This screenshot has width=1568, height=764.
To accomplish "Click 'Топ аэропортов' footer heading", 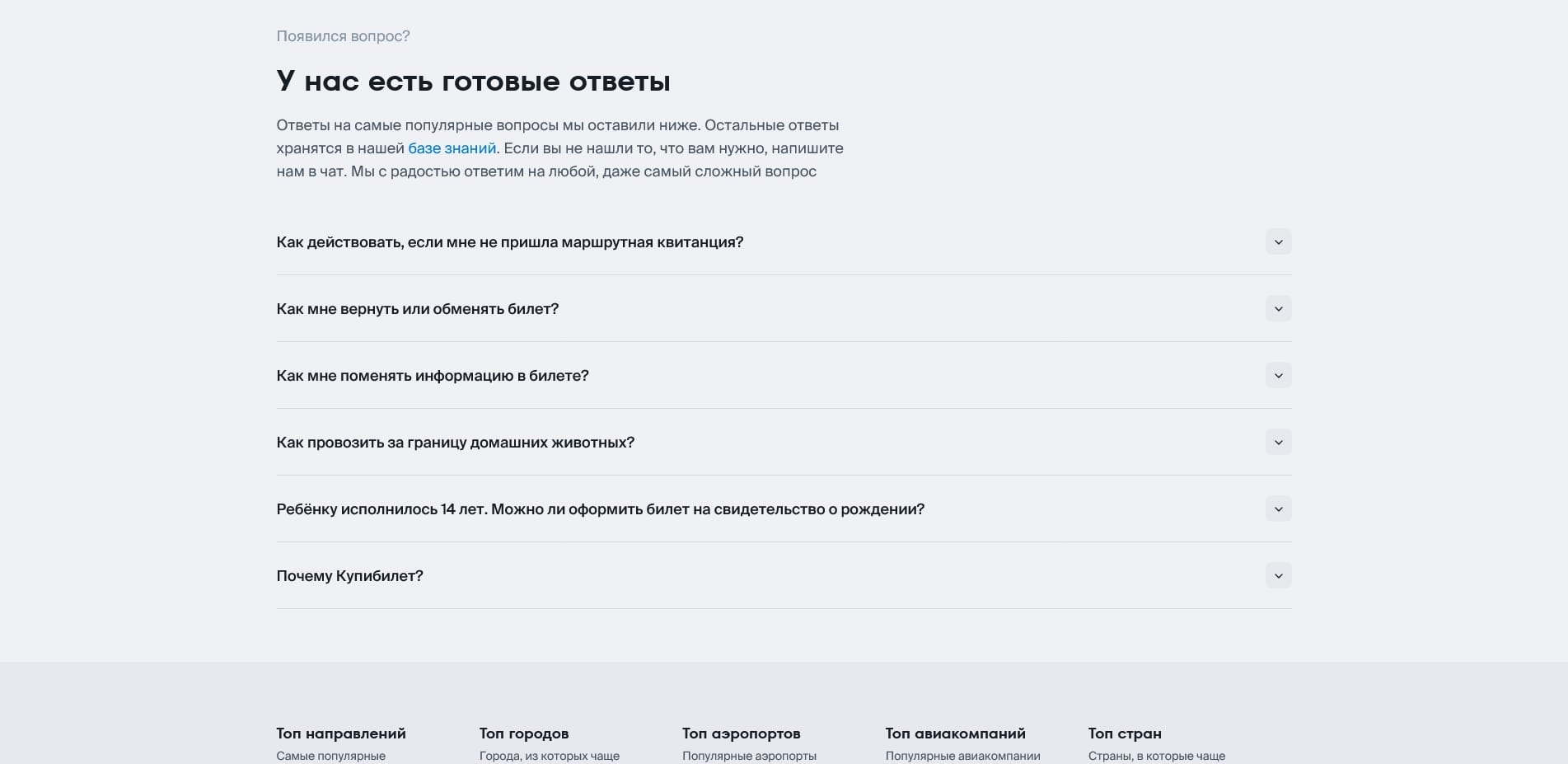I will coord(741,734).
